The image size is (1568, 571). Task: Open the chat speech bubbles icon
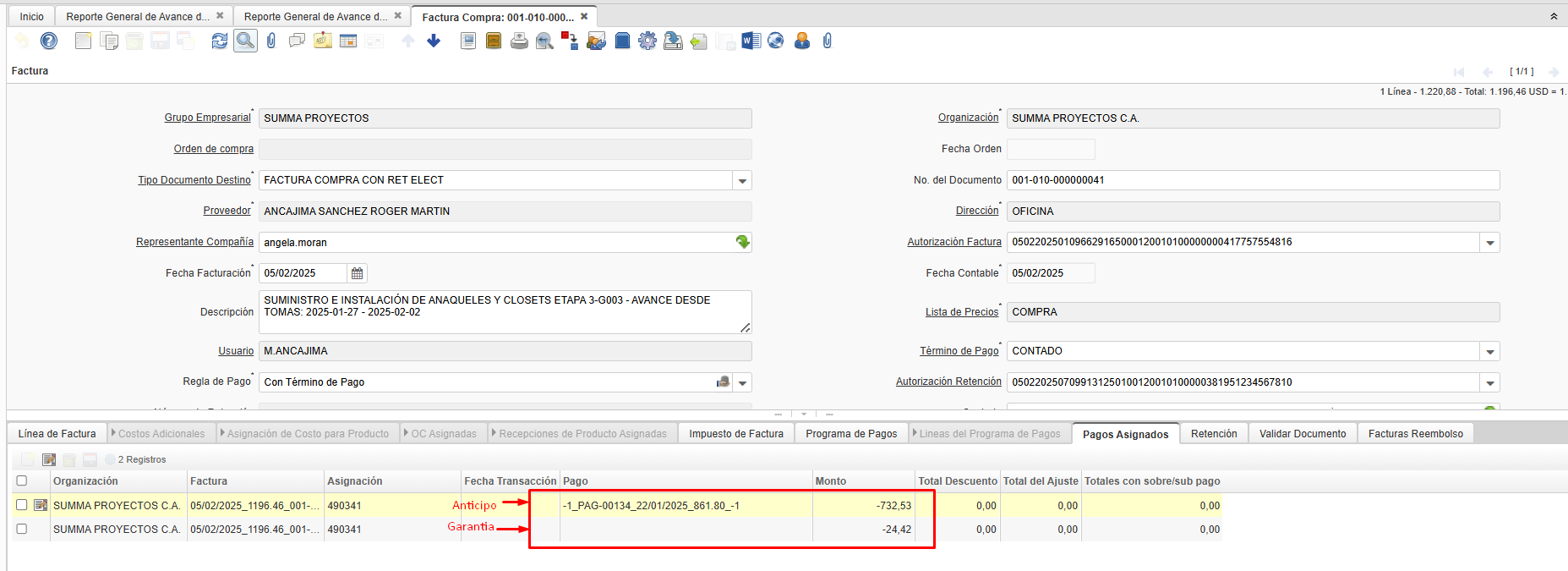(x=297, y=41)
